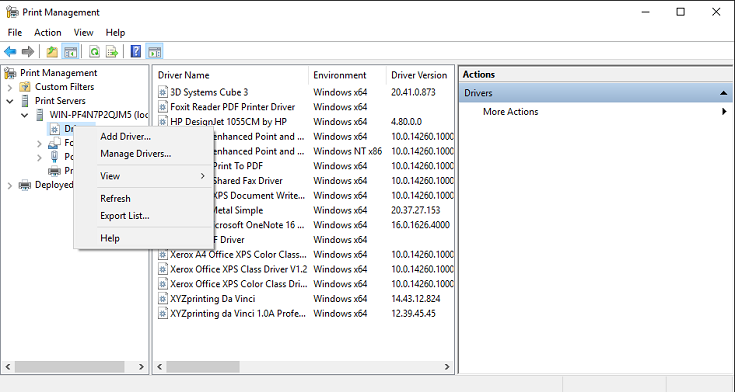Open Help via blue question icon
The height and width of the screenshot is (392, 735).
pos(135,52)
